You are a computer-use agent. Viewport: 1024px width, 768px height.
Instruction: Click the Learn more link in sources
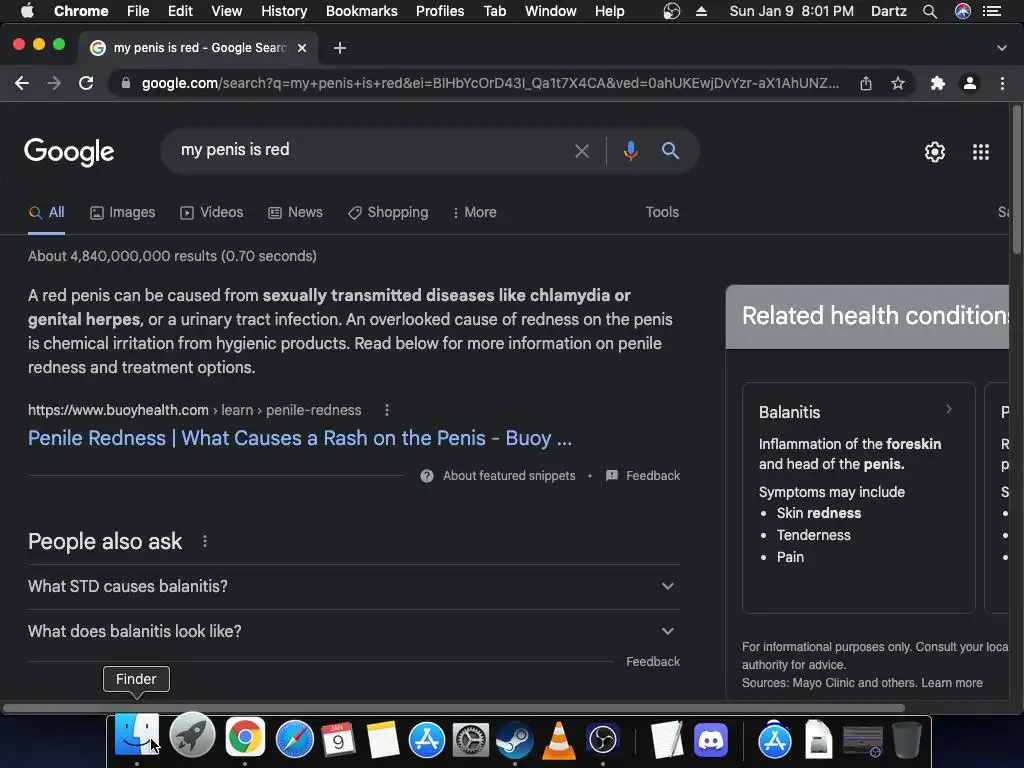click(x=952, y=683)
